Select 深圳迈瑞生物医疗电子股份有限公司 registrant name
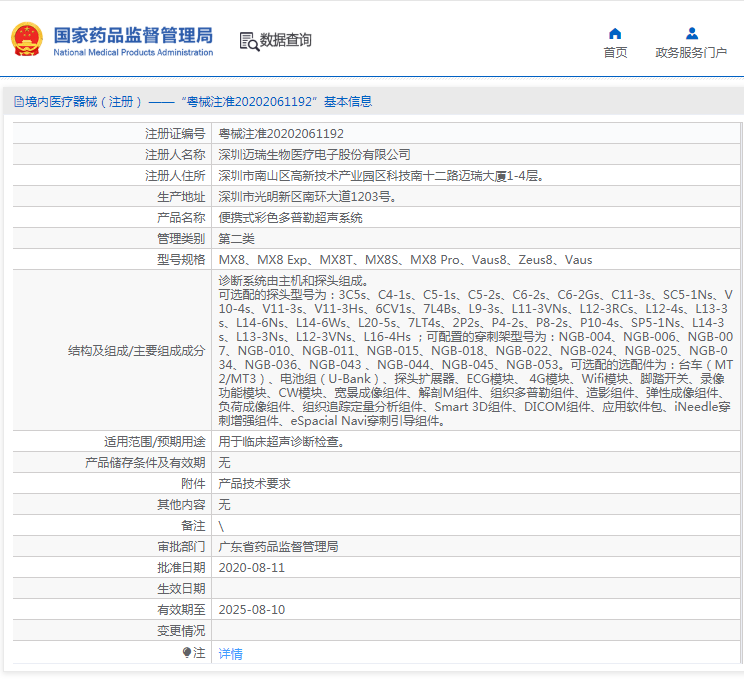Screen dimensions: 744x680 [314, 155]
